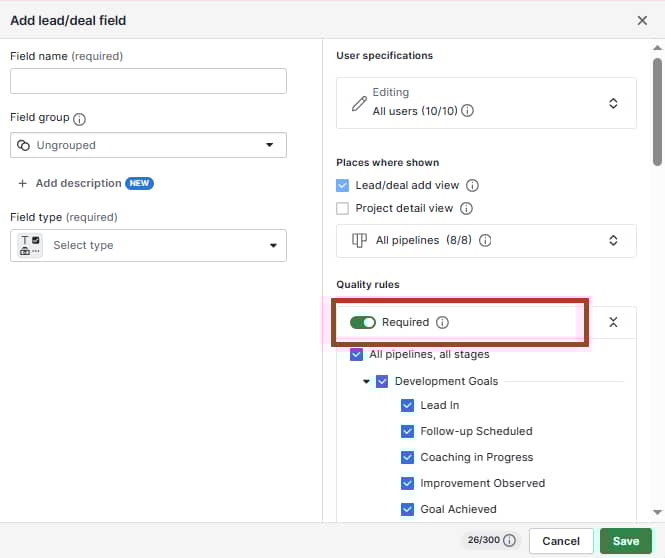Click the vertical scrollbar thumb
The height and width of the screenshot is (558, 665).
point(657,112)
